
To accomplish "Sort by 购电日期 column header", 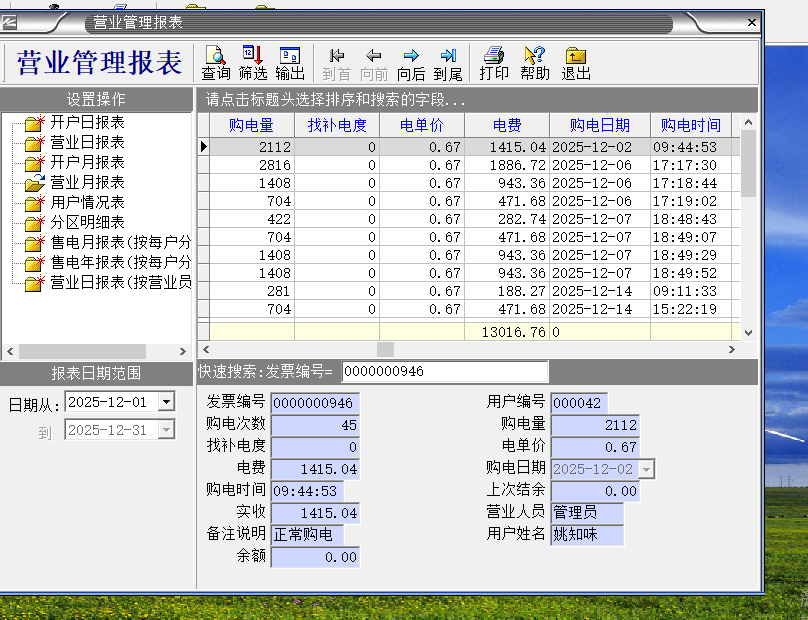I will click(x=600, y=125).
